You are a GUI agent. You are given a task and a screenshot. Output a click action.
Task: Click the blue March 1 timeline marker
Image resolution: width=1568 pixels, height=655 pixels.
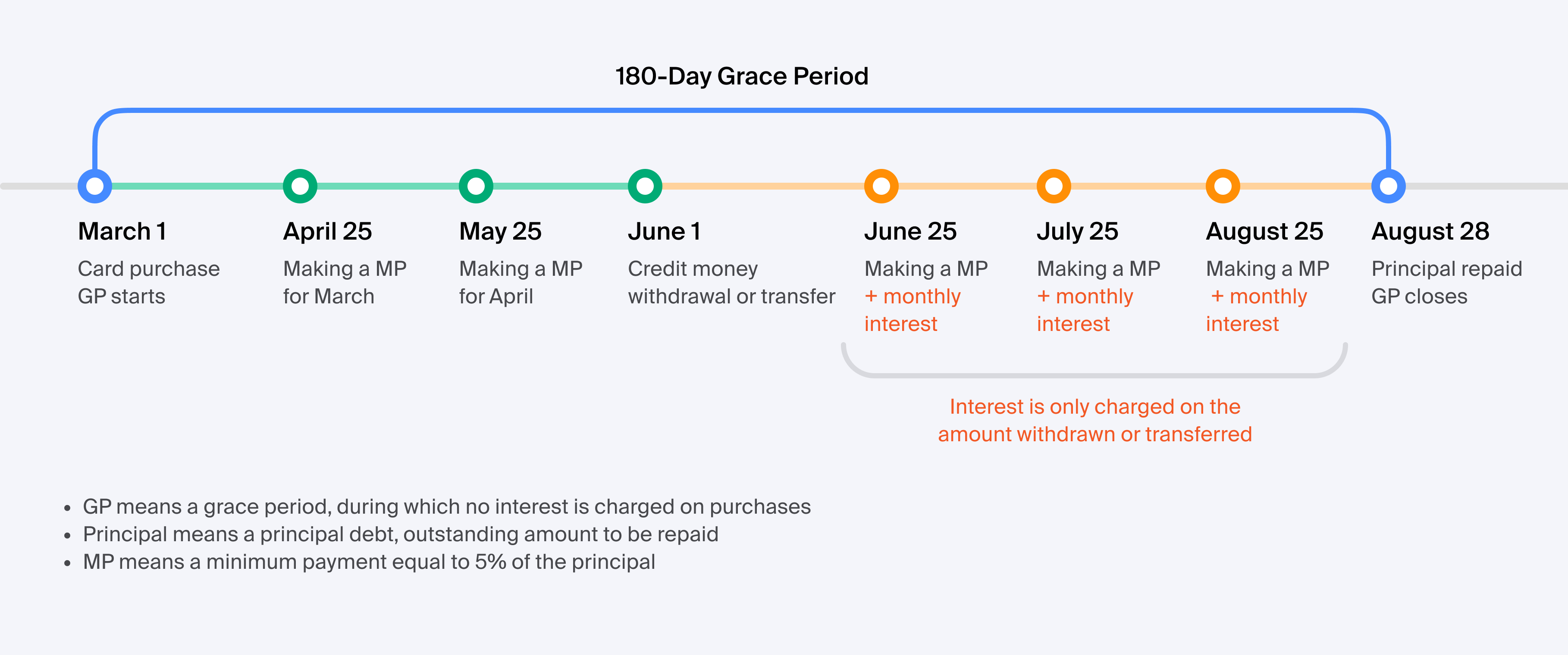coord(95,186)
